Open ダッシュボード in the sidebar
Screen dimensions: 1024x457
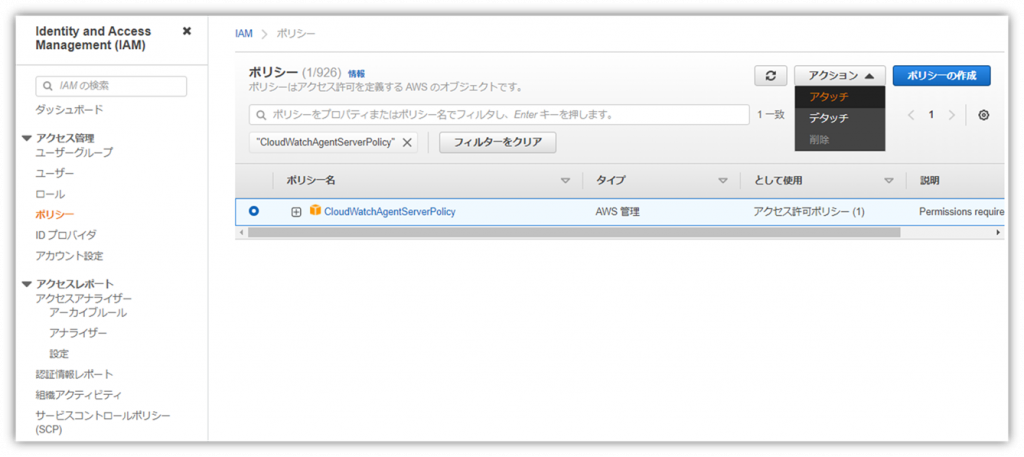tap(69, 110)
